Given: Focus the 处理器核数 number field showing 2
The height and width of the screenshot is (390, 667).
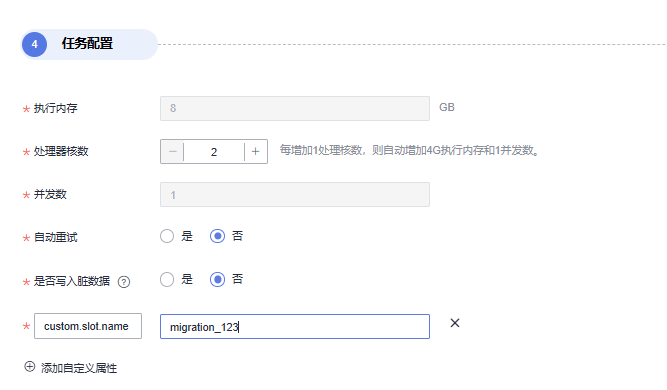Looking at the screenshot, I should click(x=214, y=151).
